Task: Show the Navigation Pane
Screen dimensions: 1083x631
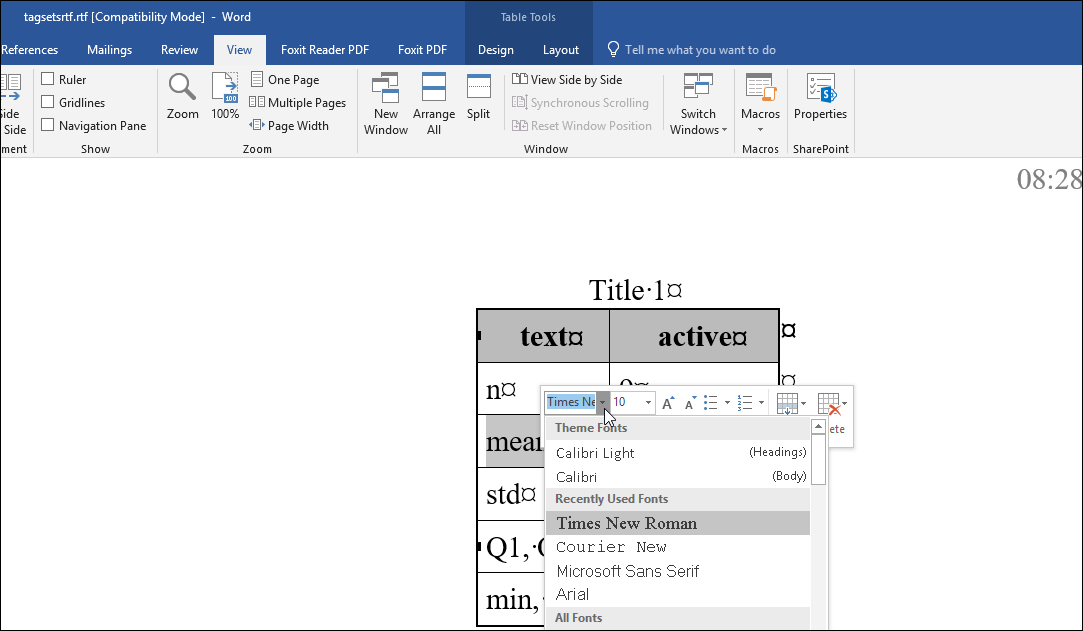Action: 47,124
